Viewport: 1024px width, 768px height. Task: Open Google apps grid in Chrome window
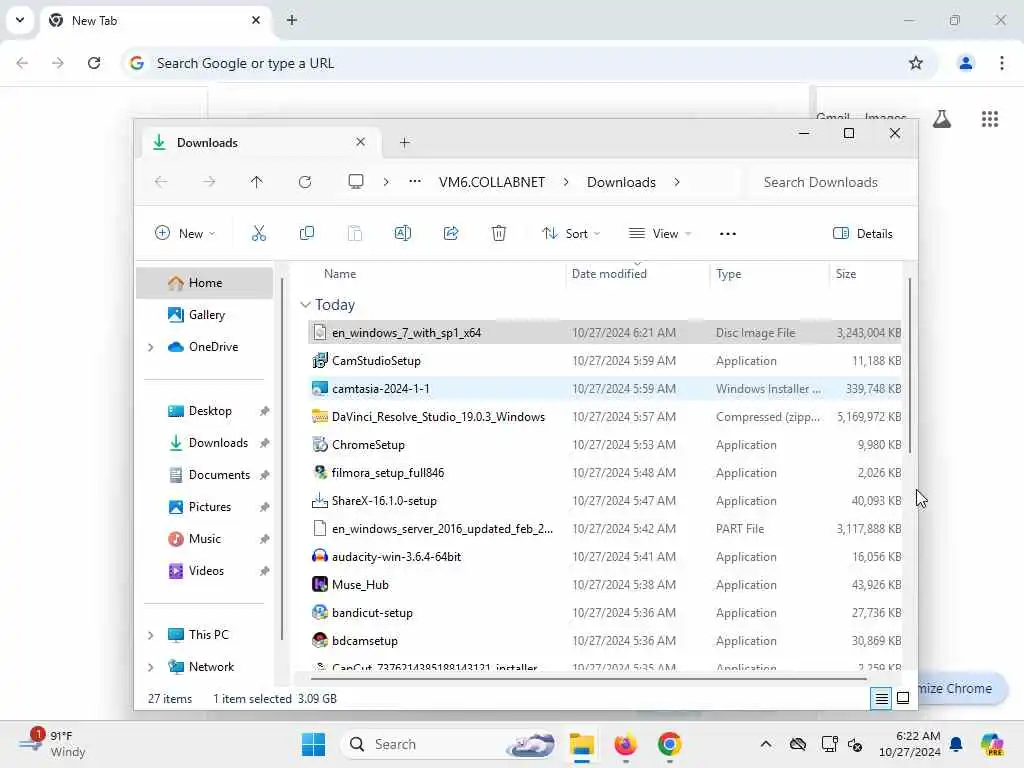[x=990, y=119]
